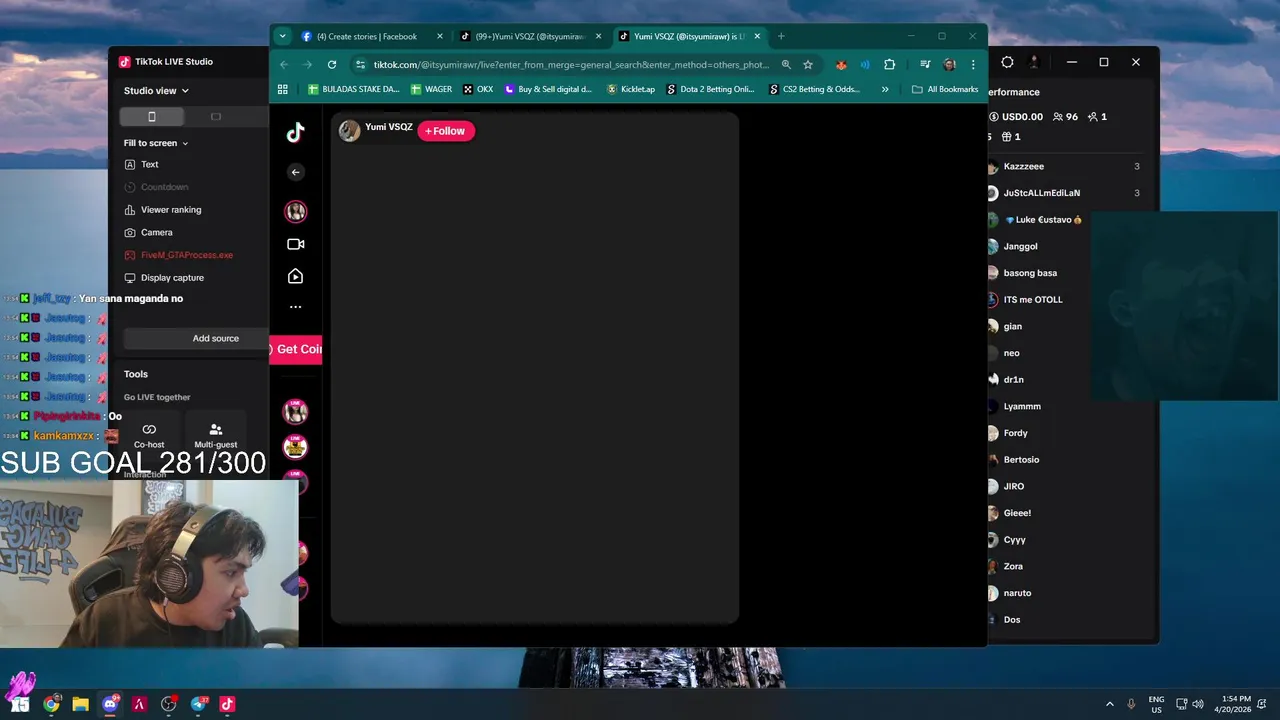Select viewer JuStcALLmEdiLaN

1041,193
